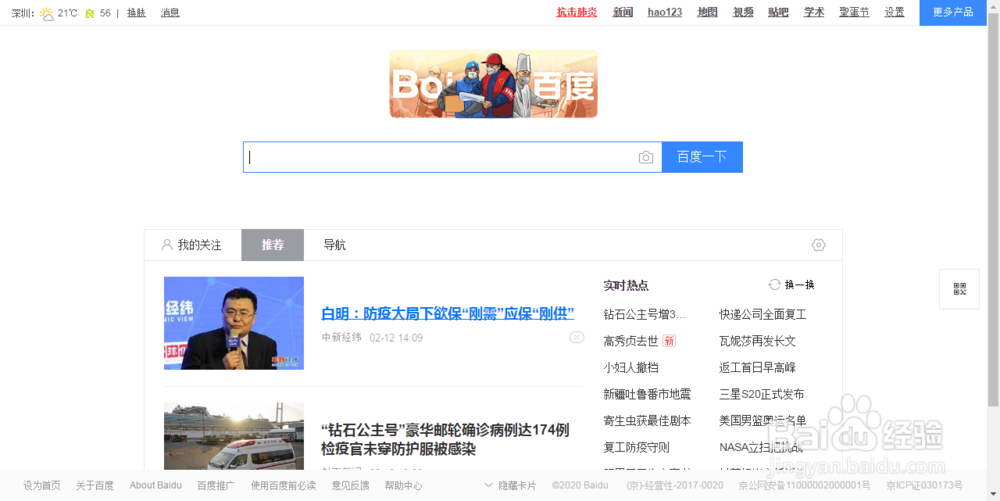Open 关于百度 footer link

[94, 485]
